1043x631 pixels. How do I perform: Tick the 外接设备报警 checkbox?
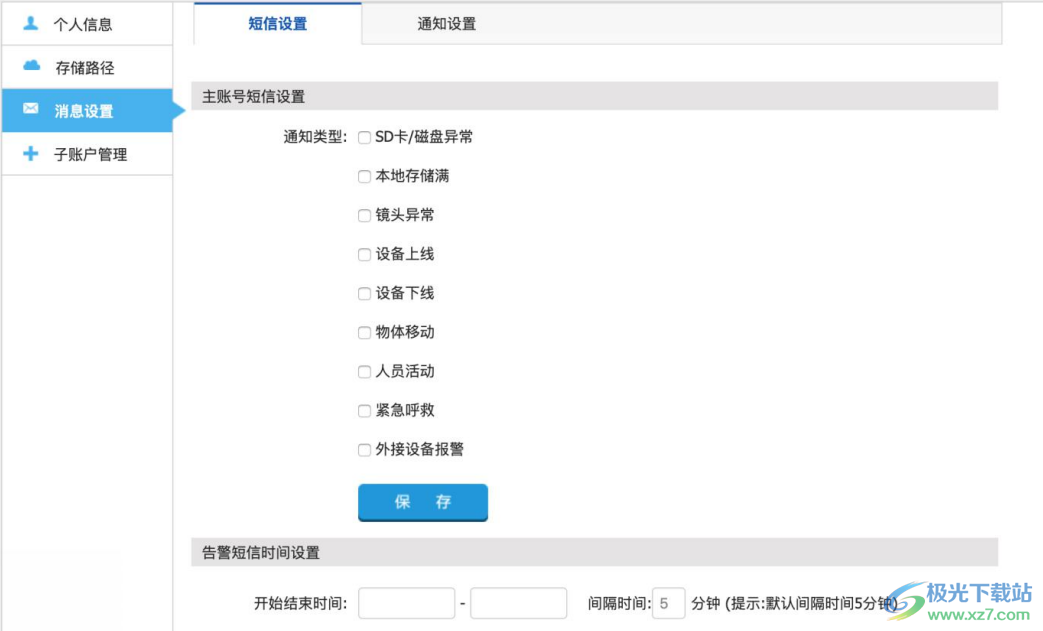(365, 450)
